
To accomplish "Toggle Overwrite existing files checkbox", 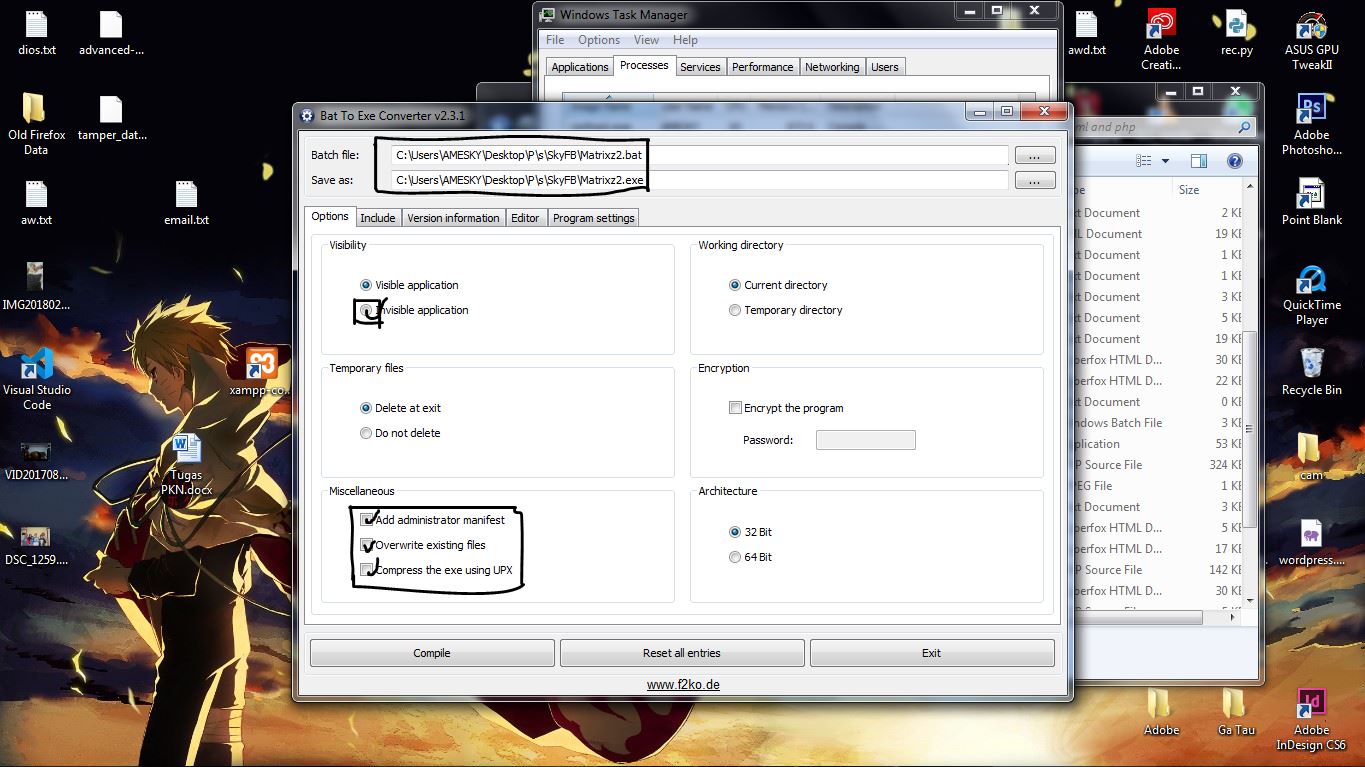I will 367,545.
